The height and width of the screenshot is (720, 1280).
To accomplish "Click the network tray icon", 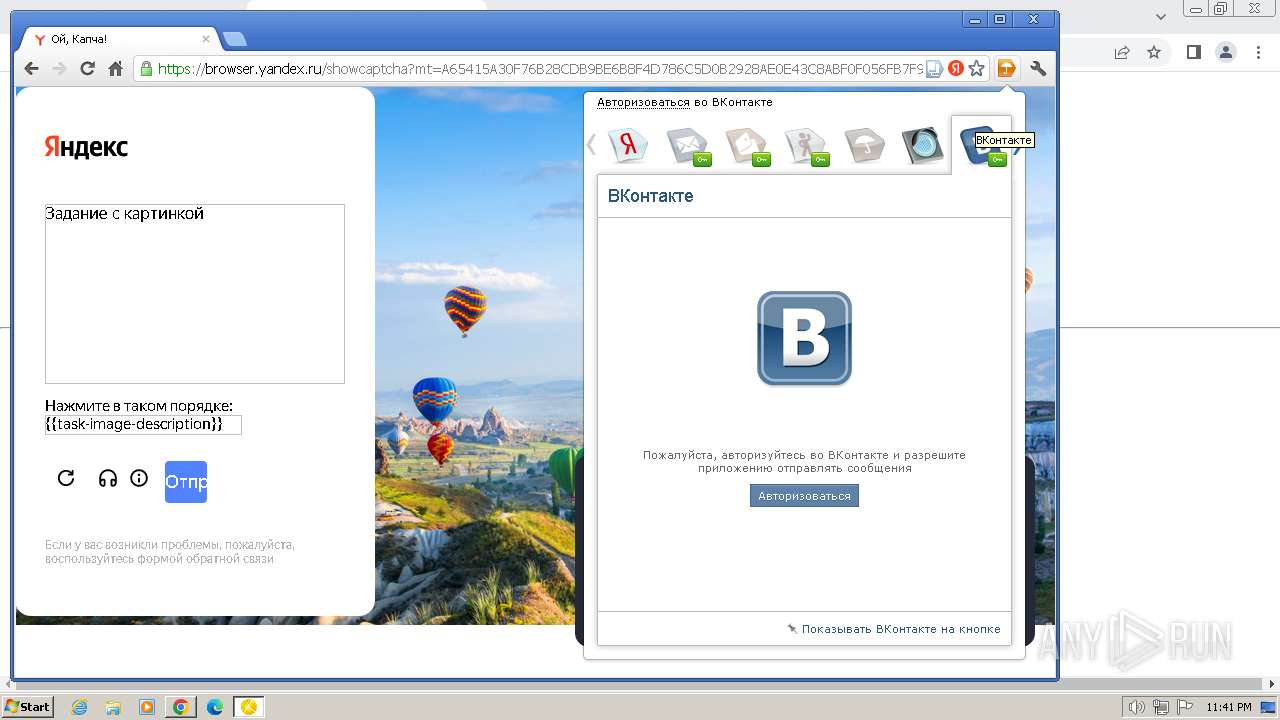I will [1163, 707].
